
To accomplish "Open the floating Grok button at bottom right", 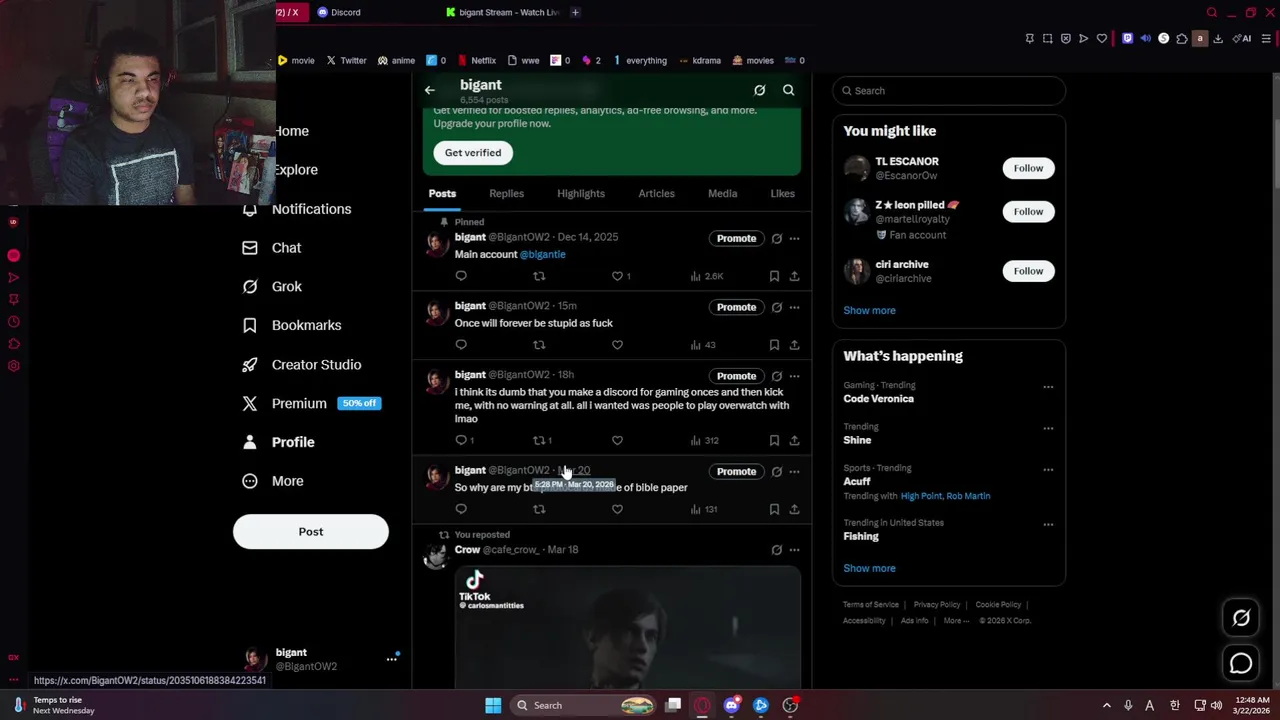I will click(x=1241, y=618).
